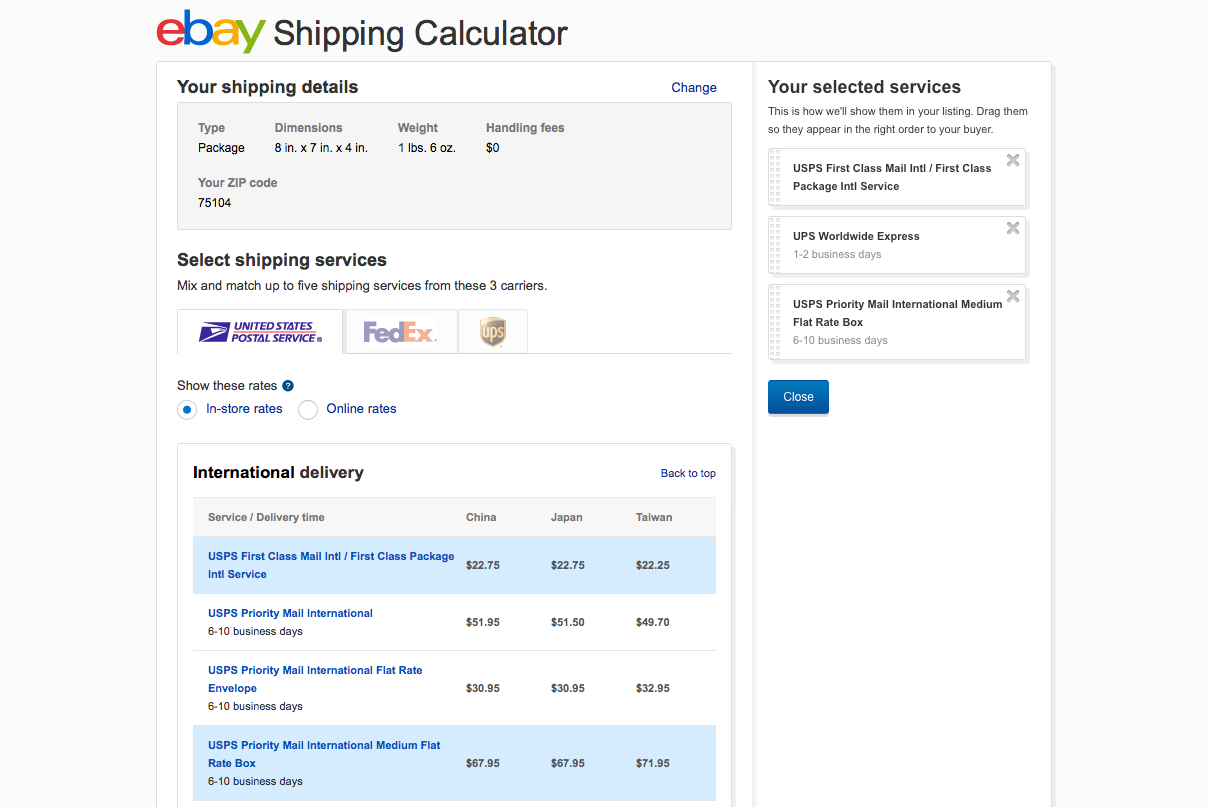Screen dimensions: 1209x807
Task: Click the eBay logo
Action: pos(211,32)
